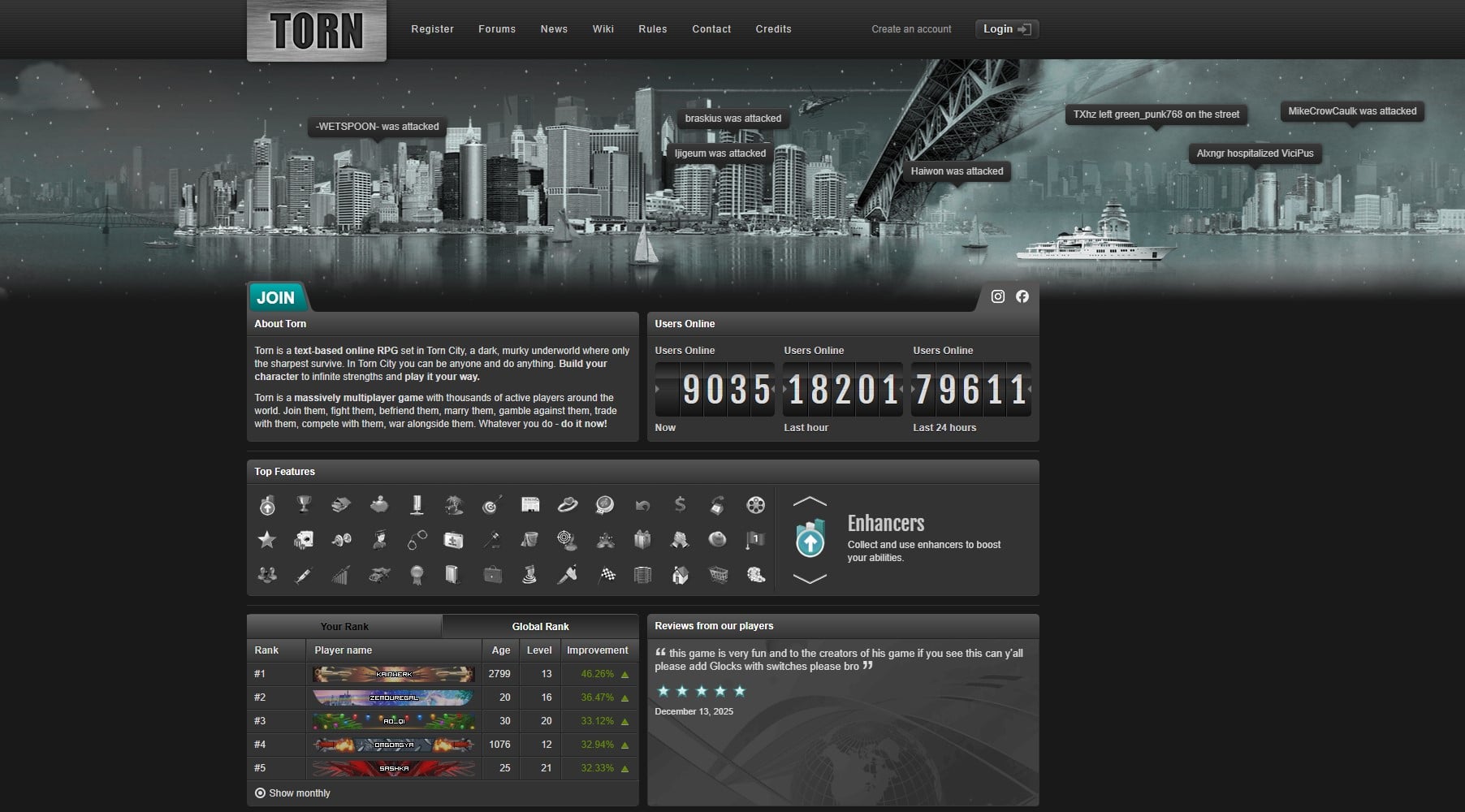The height and width of the screenshot is (812, 1465).
Task: Expand the next feature using the down chevron
Action: [x=809, y=578]
